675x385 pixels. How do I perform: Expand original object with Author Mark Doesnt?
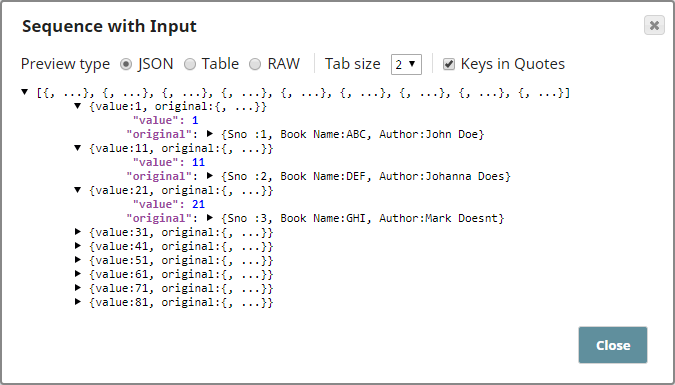click(210, 217)
